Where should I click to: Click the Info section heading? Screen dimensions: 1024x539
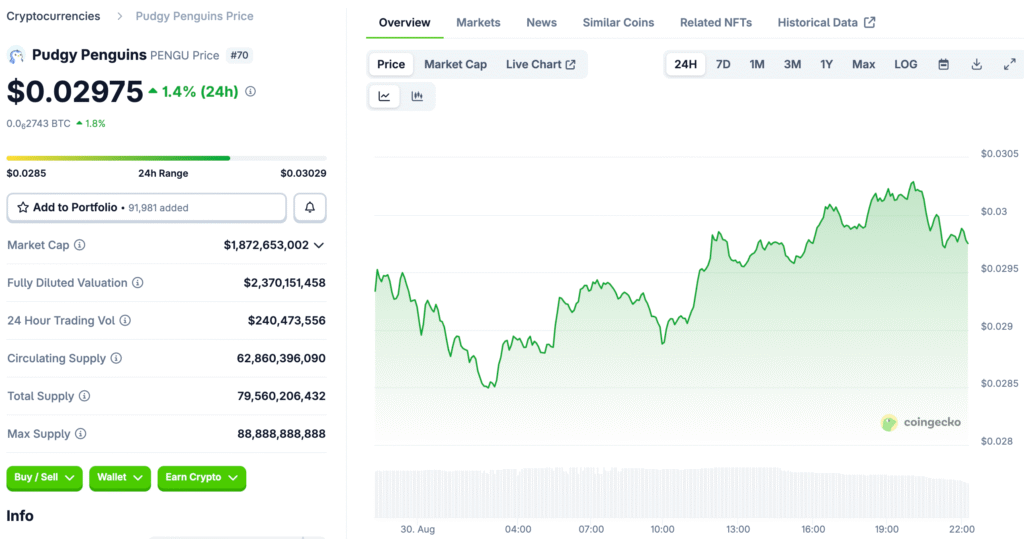click(20, 516)
